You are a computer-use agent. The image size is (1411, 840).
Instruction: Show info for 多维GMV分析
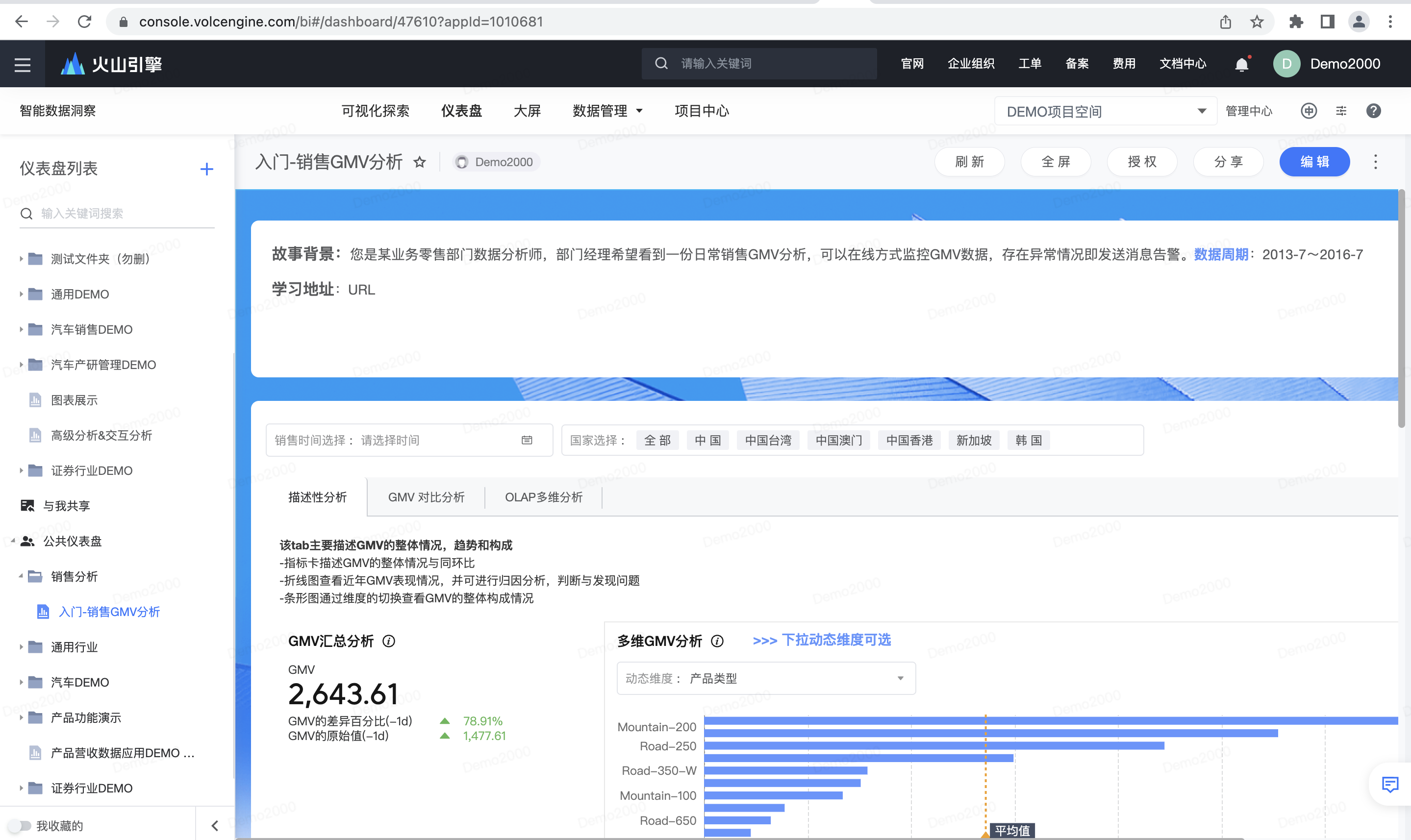pos(717,641)
